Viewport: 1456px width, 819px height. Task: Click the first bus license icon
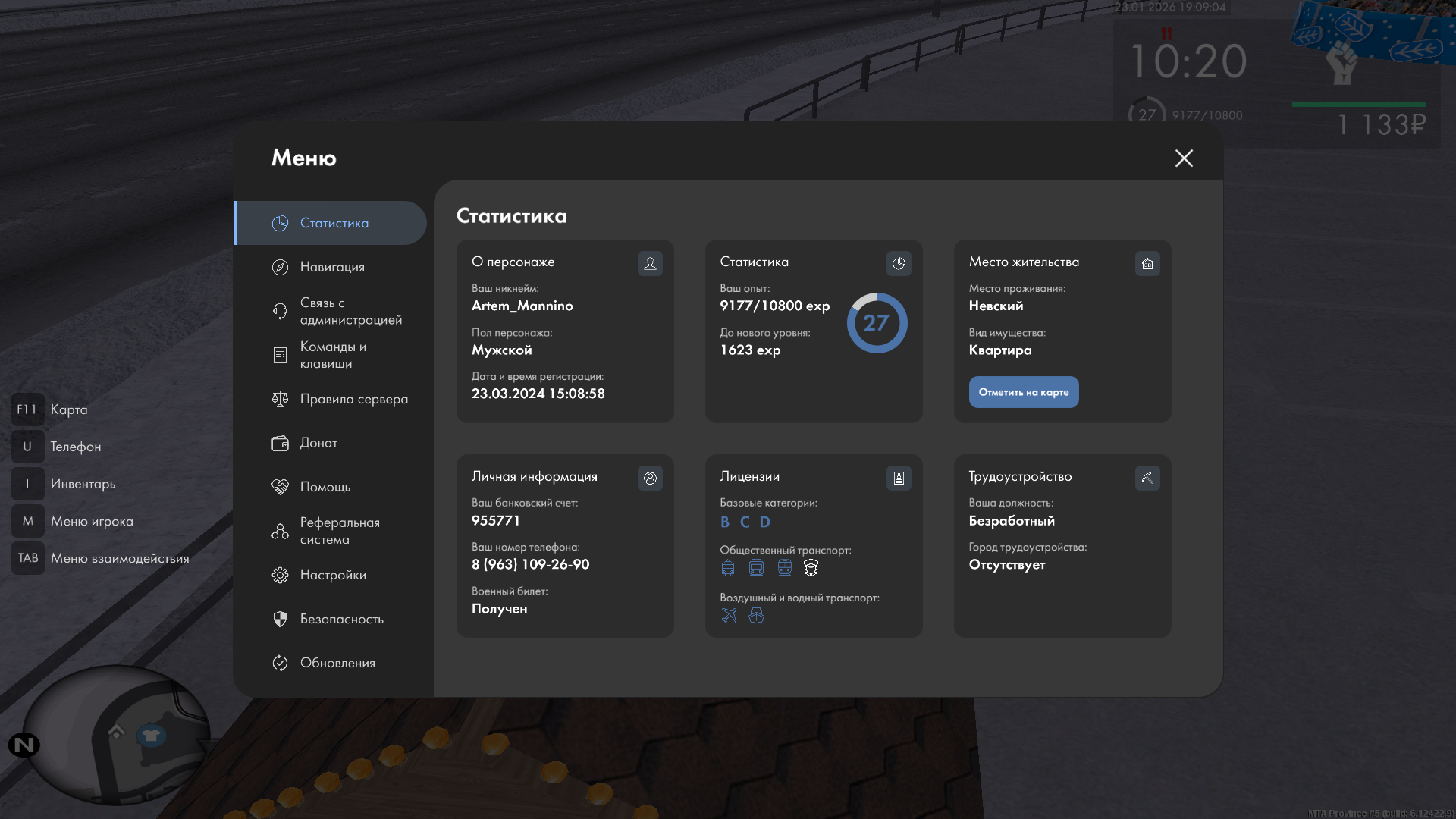[x=728, y=567]
